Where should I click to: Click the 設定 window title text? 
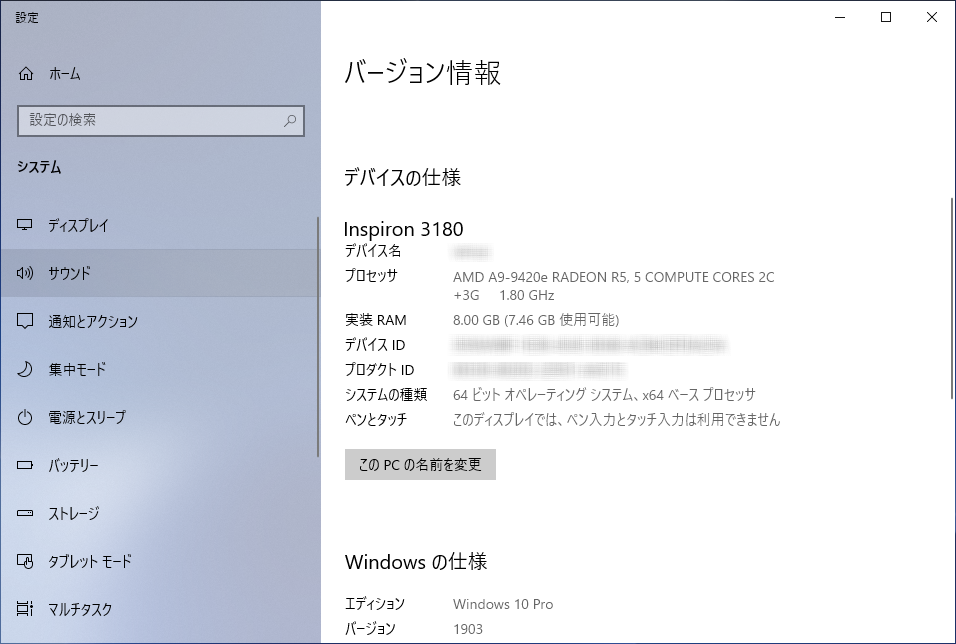(27, 18)
